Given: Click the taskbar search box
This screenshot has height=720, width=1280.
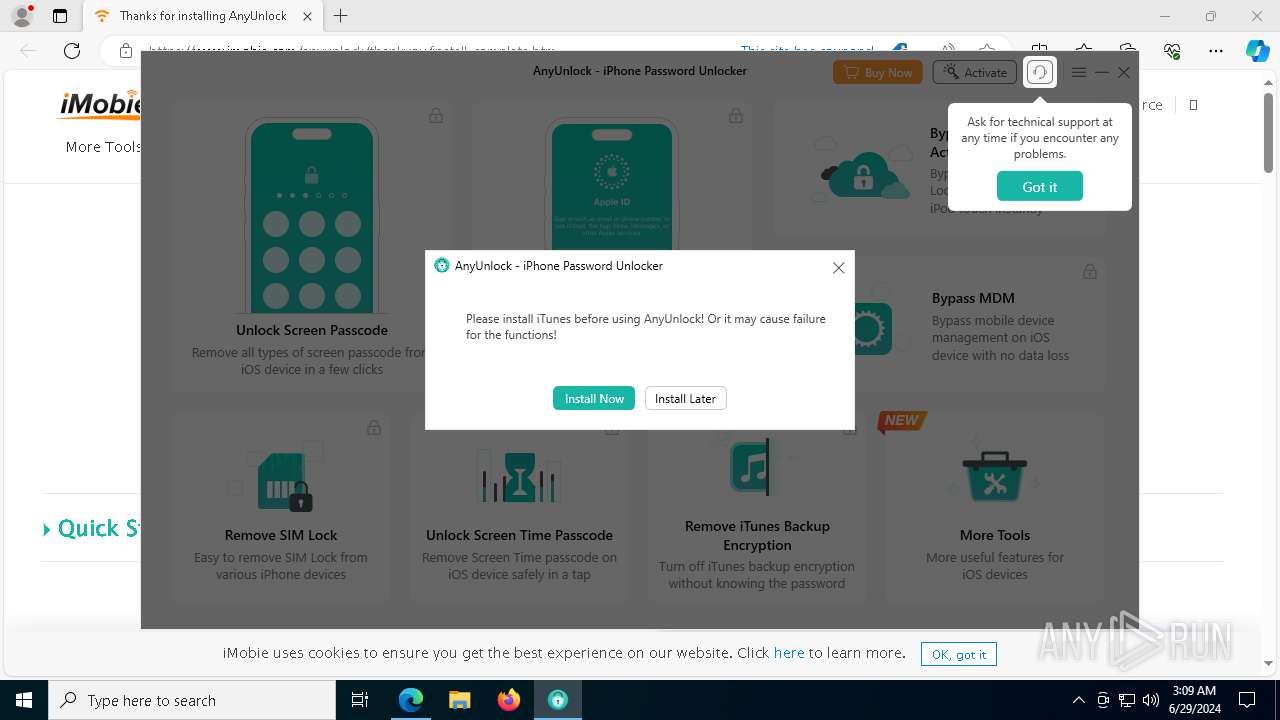Looking at the screenshot, I should click(x=192, y=700).
